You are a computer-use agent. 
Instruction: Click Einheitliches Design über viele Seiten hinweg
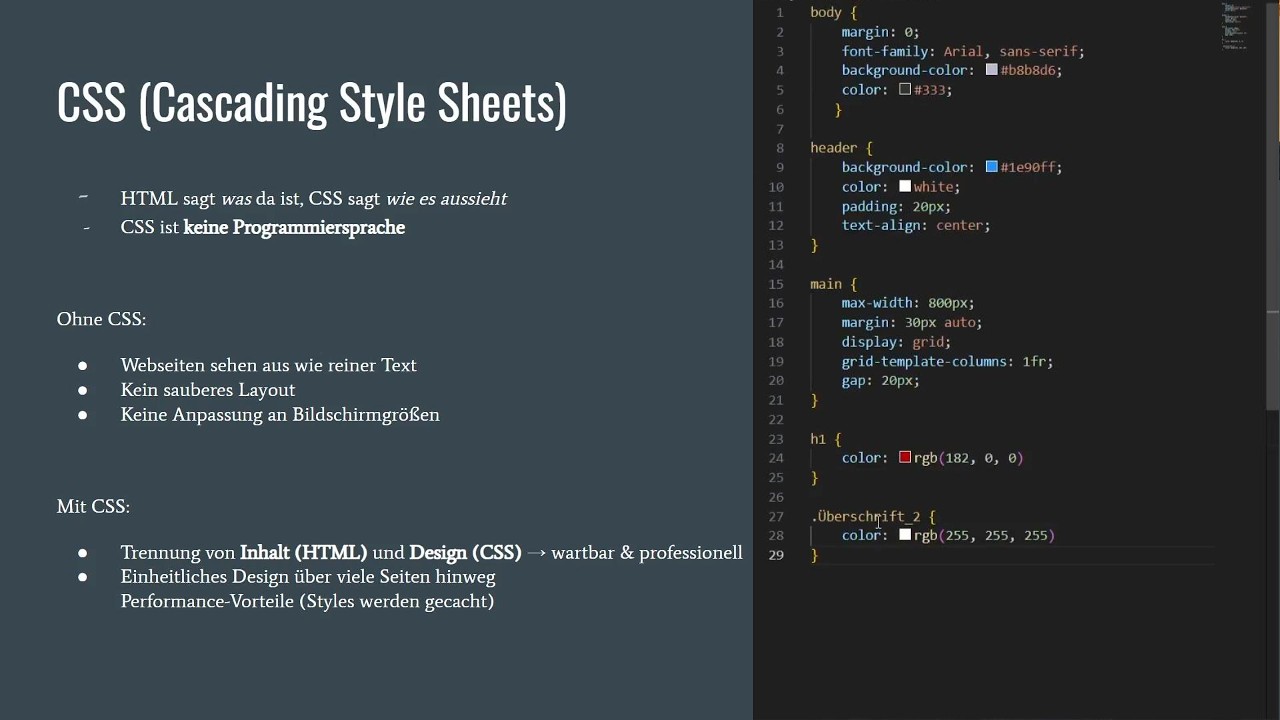[308, 577]
